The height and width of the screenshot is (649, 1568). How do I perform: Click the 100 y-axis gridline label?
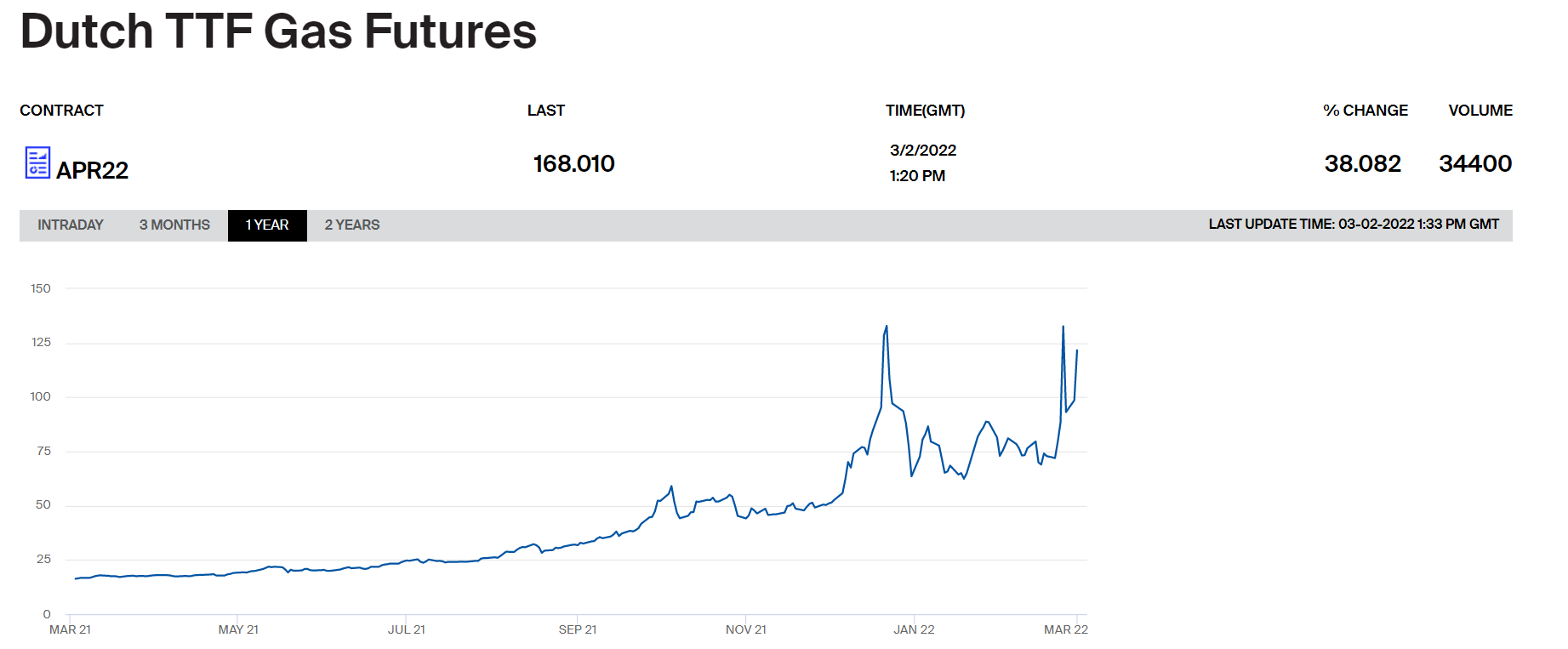[x=41, y=397]
